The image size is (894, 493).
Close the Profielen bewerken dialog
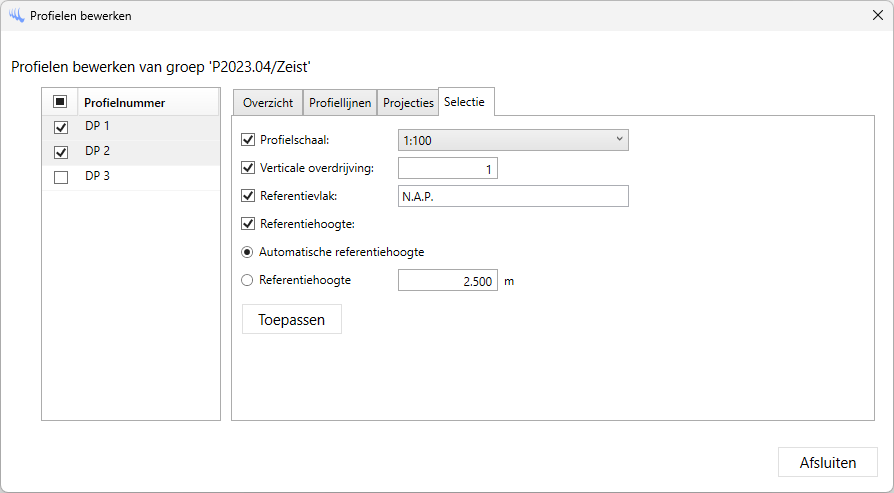click(x=877, y=16)
